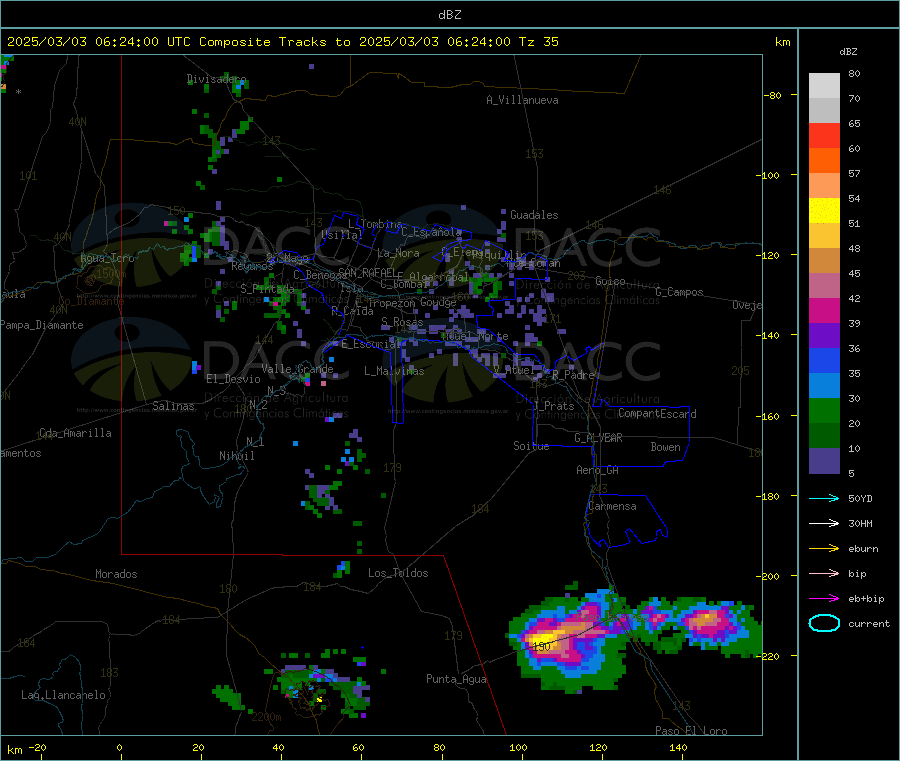Viewport: 900px width, 761px height.
Task: Click the 'Carmensa' map label
Action: 612,506
